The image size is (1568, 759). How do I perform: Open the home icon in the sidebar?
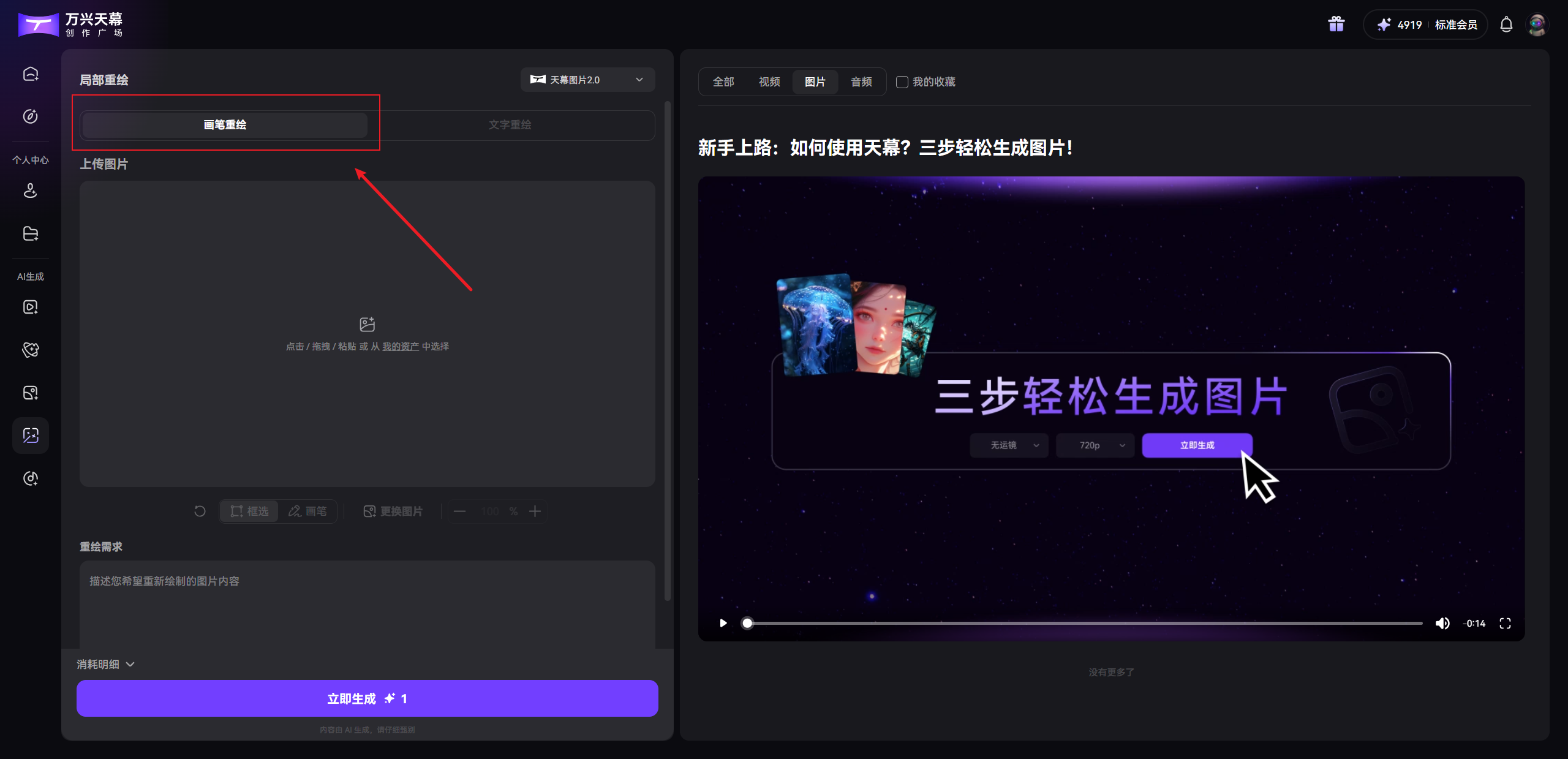tap(30, 74)
